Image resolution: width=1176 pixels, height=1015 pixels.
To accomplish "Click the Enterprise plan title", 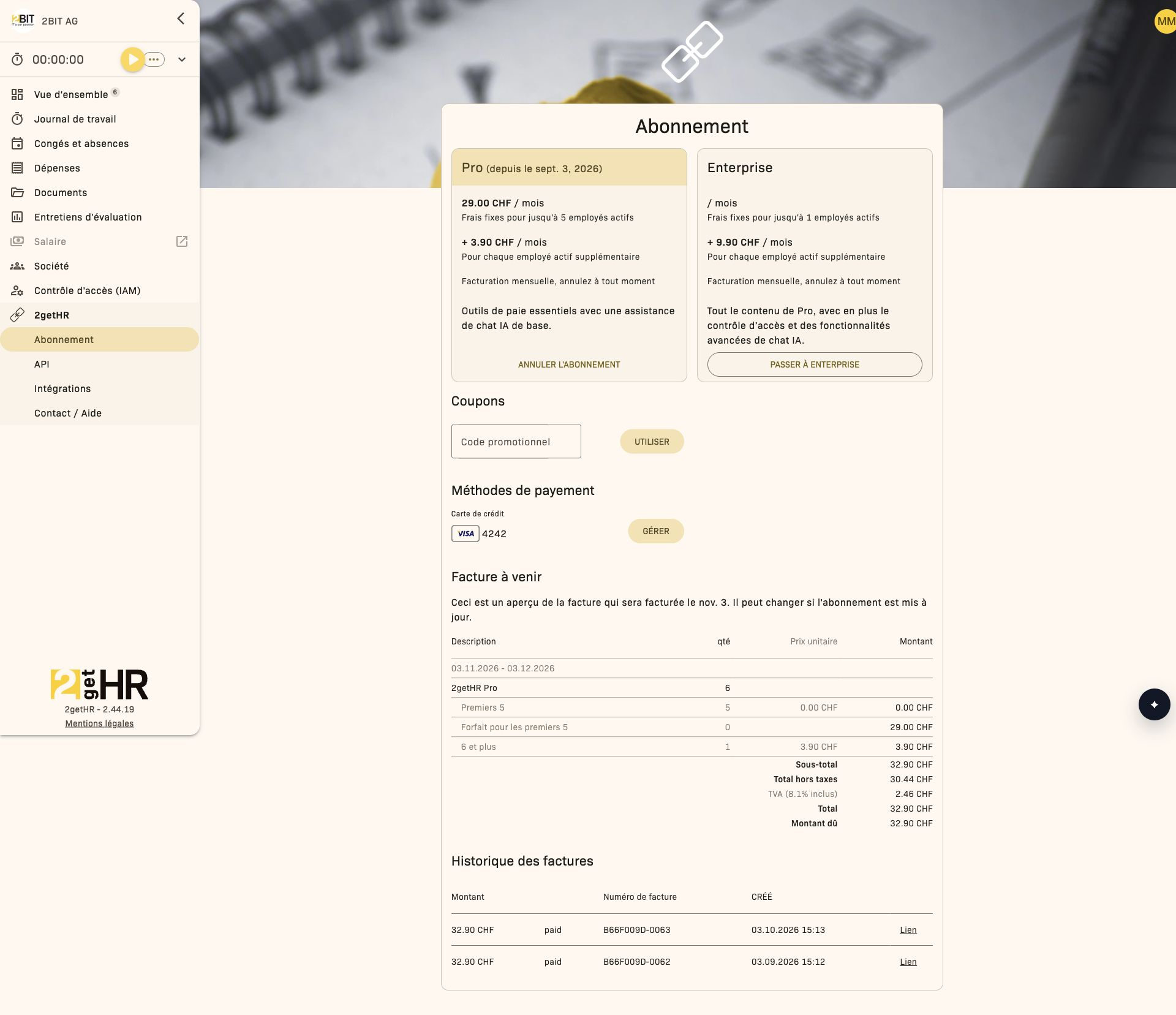I will tap(740, 168).
